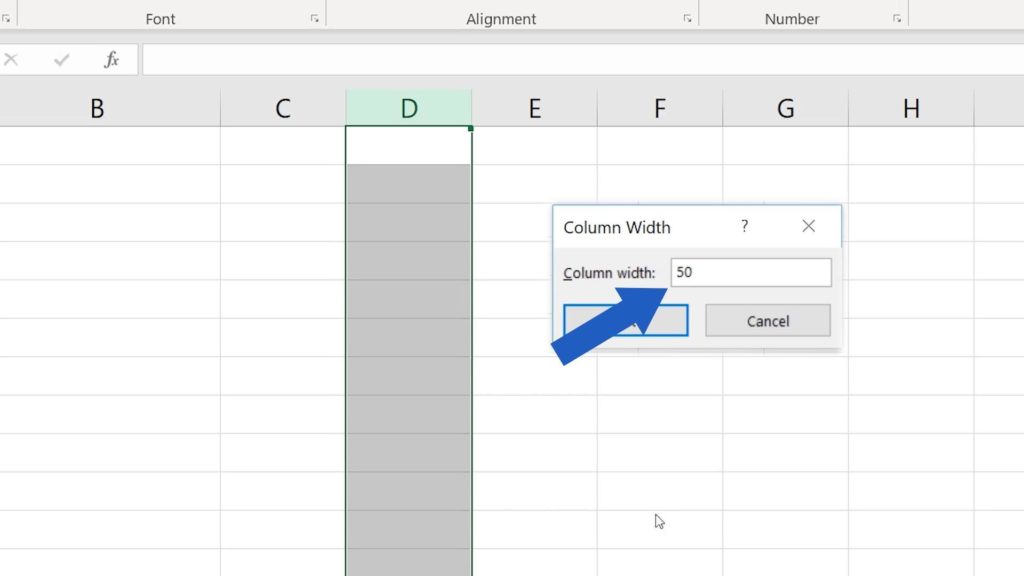Image resolution: width=1024 pixels, height=576 pixels.
Task: Click the active white cell atop column D
Action: (409, 146)
